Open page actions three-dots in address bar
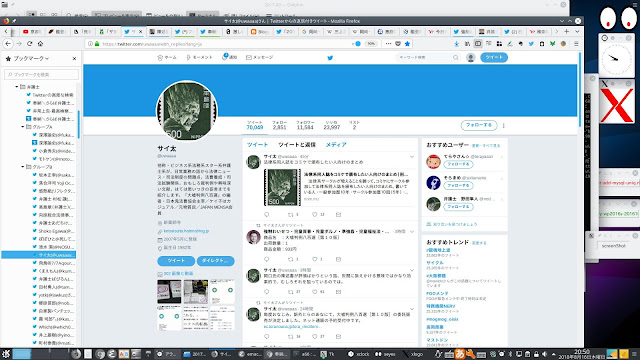Image resolution: width=640 pixels, height=360 pixels. 388,44
